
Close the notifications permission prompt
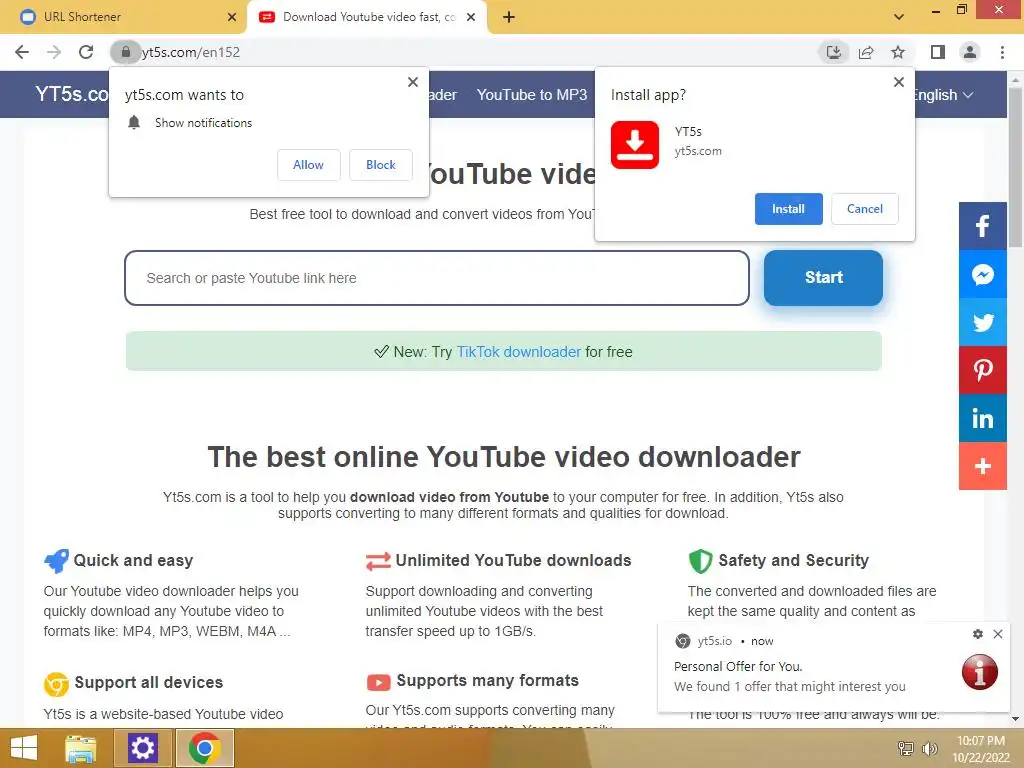[x=413, y=82]
